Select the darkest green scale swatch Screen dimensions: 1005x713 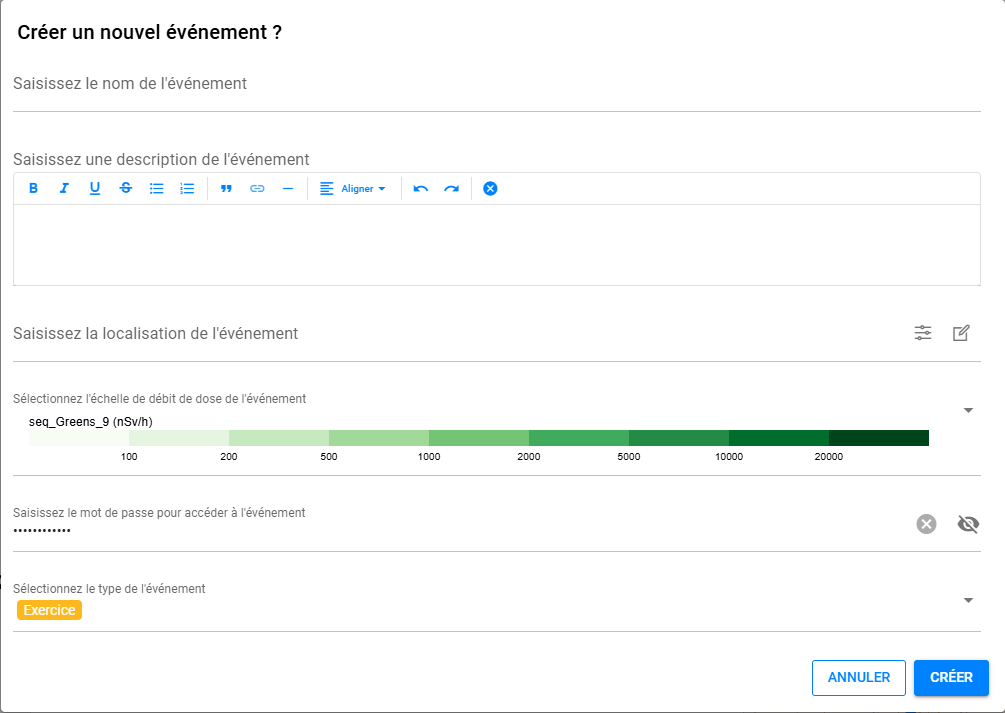coord(878,438)
